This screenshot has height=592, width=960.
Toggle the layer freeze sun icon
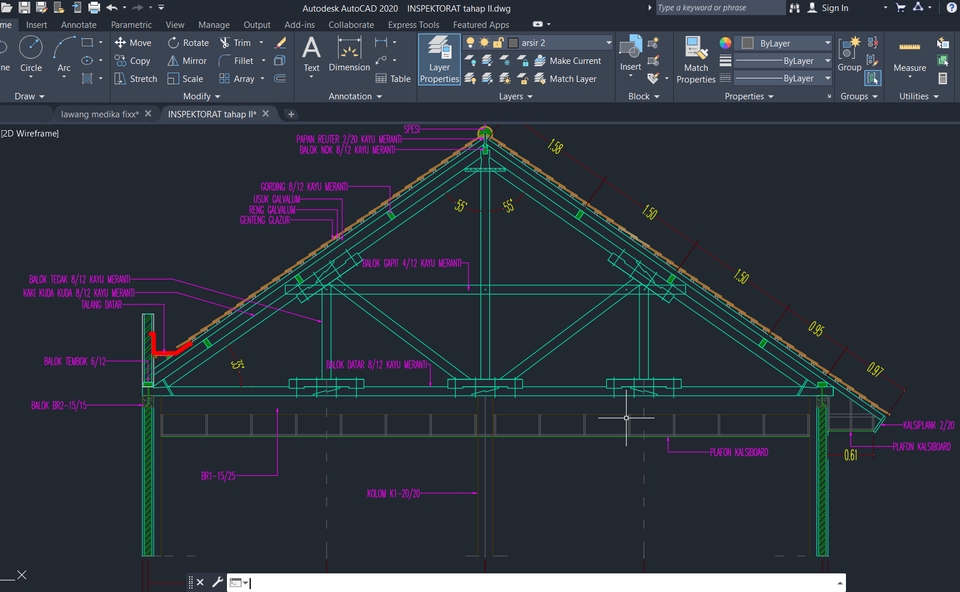coord(482,42)
